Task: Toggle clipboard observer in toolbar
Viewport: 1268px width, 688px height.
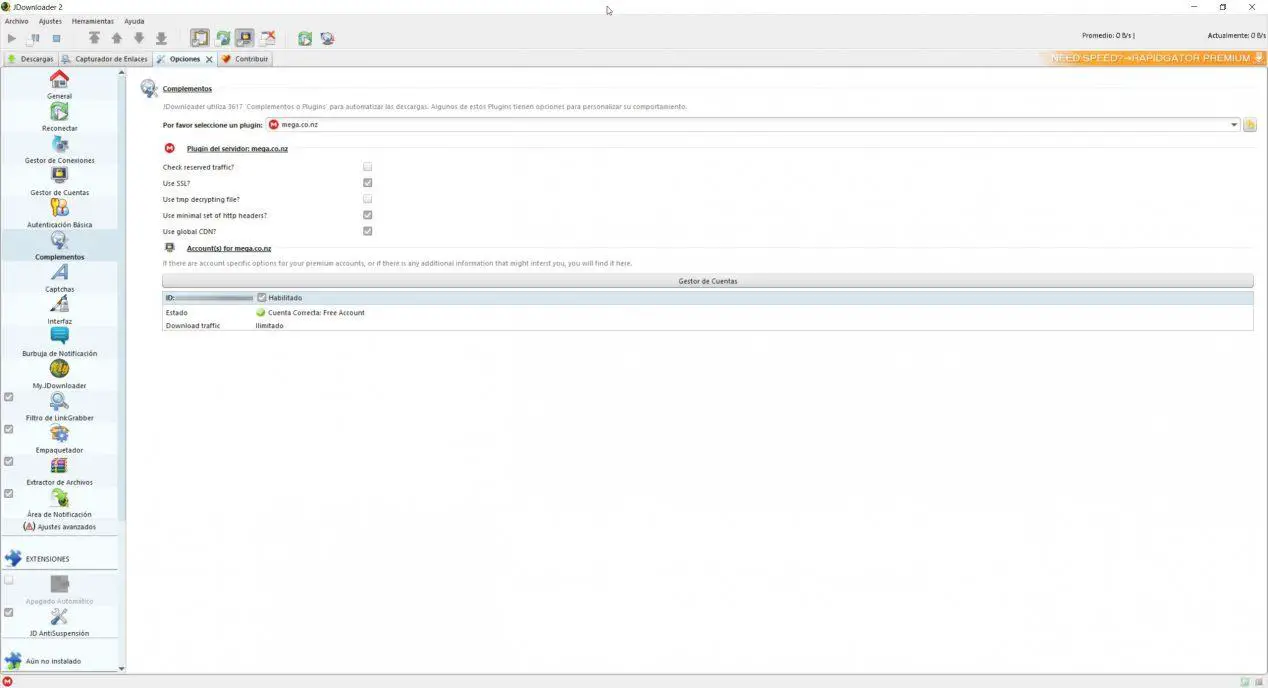Action: coord(200,38)
